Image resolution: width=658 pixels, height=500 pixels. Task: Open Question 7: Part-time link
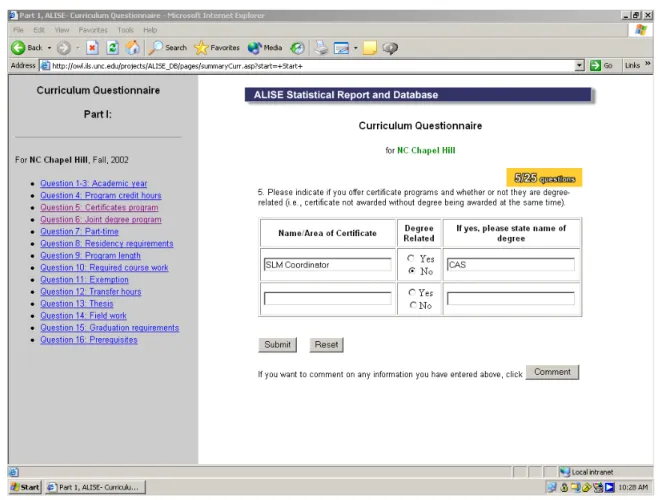click(x=79, y=232)
